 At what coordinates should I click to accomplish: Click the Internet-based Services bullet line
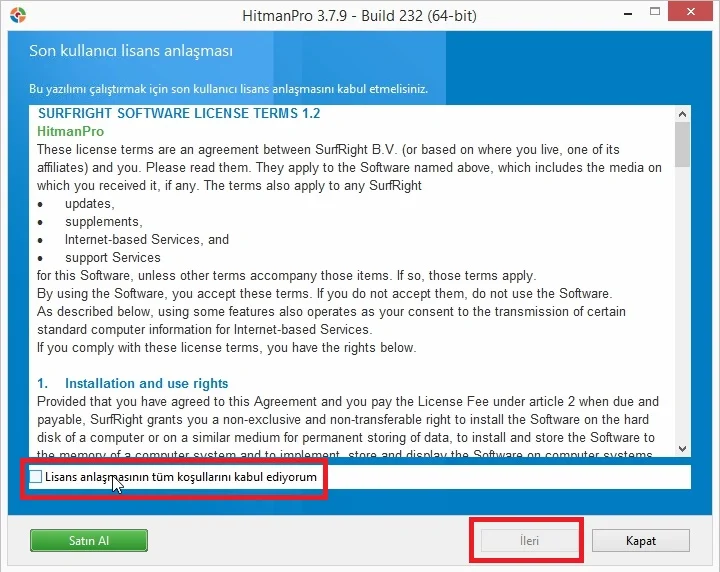tap(147, 239)
